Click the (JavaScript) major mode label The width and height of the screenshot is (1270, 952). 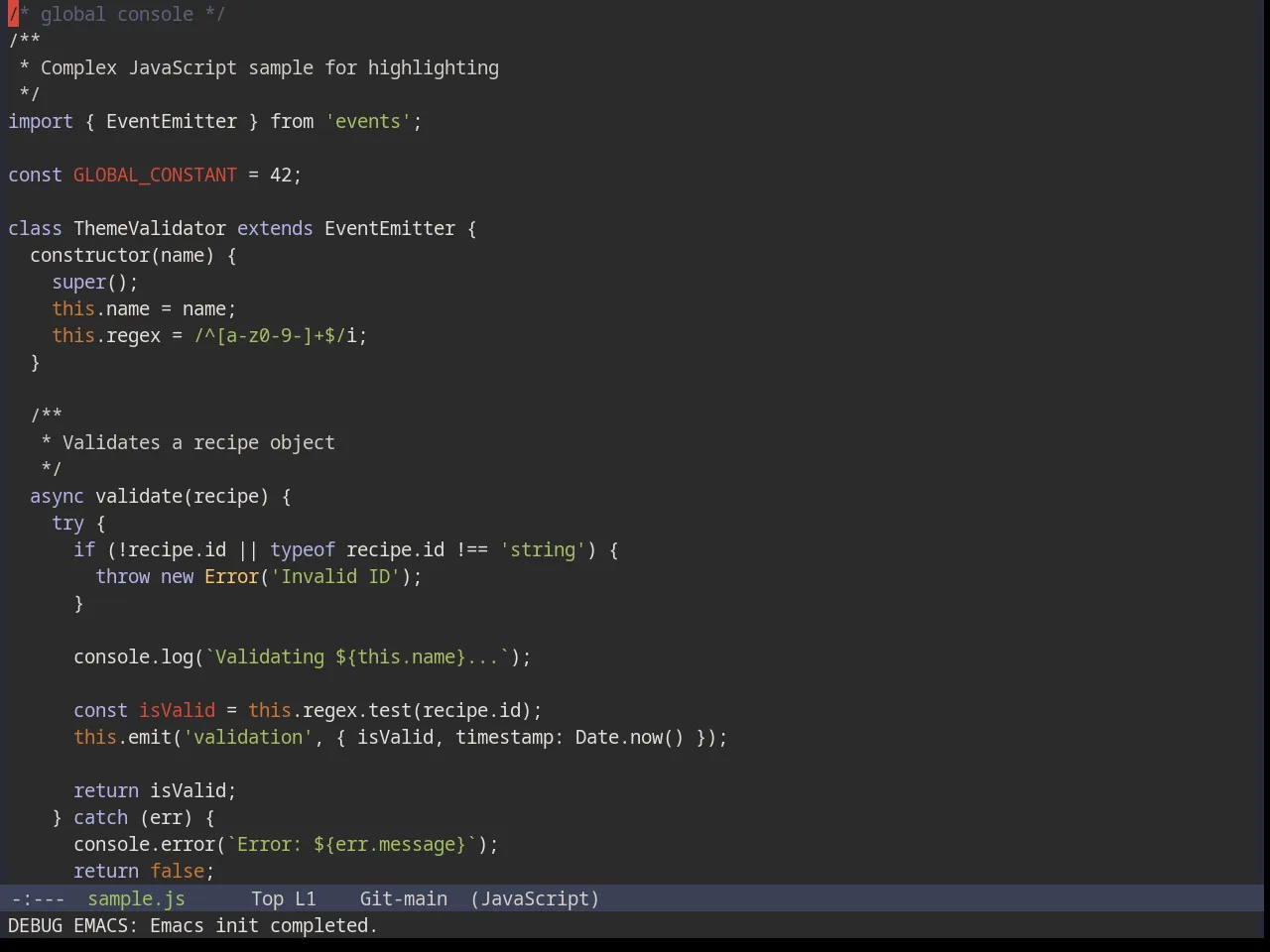coord(535,898)
